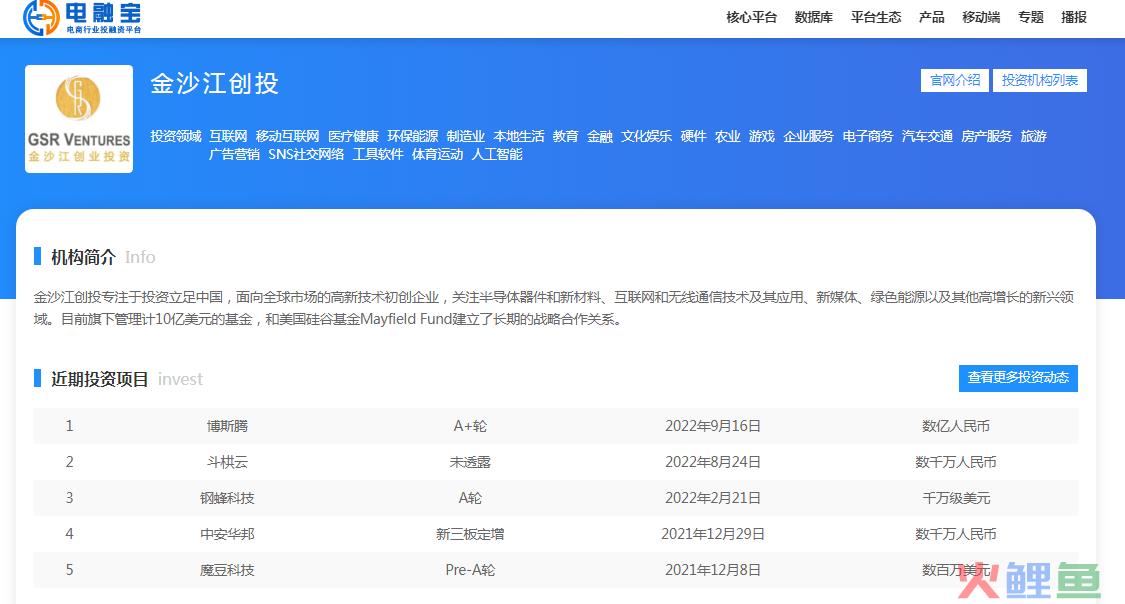
Task: Click the 未透露 round cell
Action: coord(470,462)
